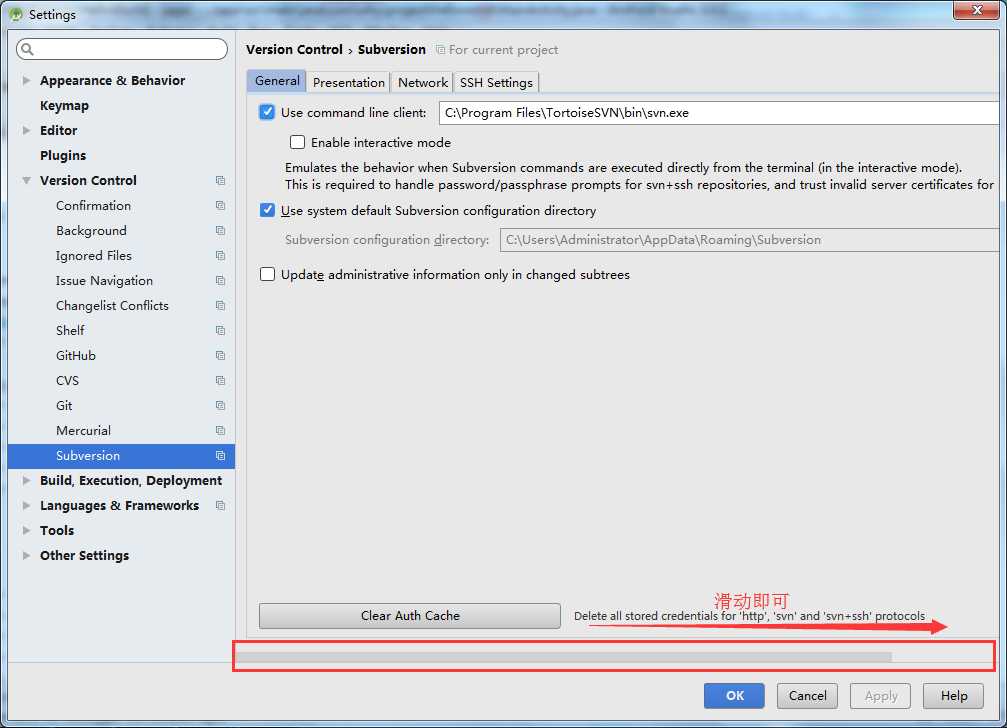The image size is (1007, 728).
Task: Click project-level icon beside Version Control
Action: (220, 180)
